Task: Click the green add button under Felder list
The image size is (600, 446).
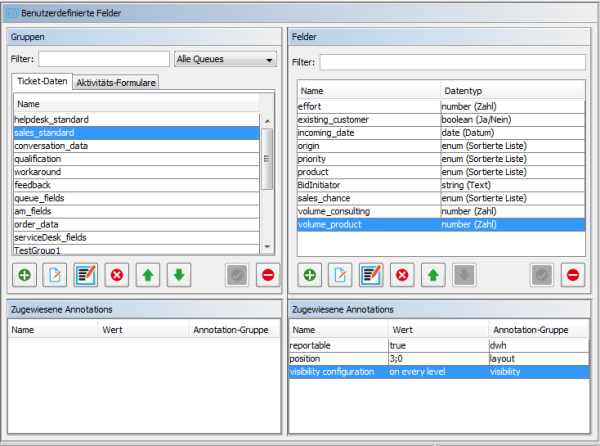Action: point(310,274)
